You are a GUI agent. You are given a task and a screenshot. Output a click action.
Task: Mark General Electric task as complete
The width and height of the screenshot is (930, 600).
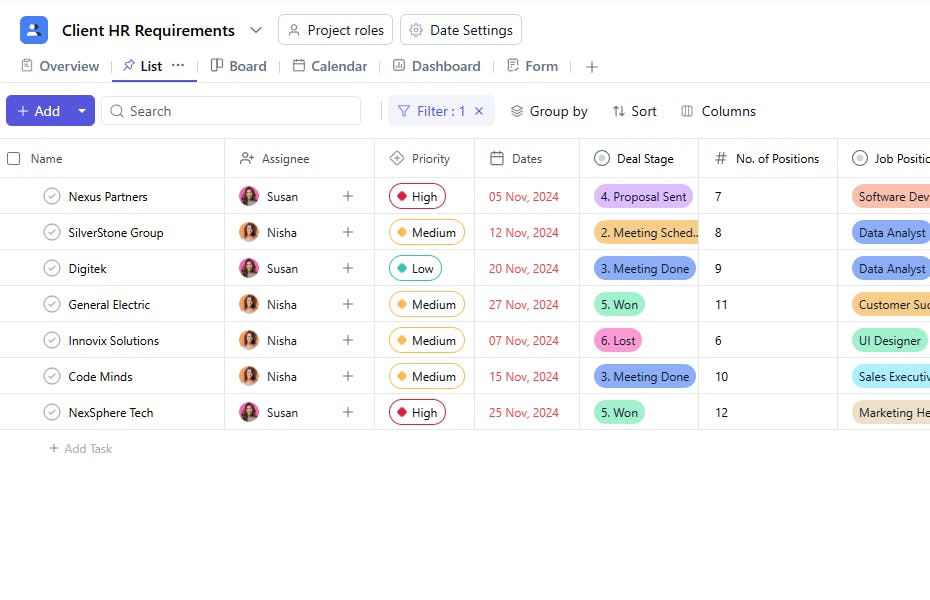[52, 305]
